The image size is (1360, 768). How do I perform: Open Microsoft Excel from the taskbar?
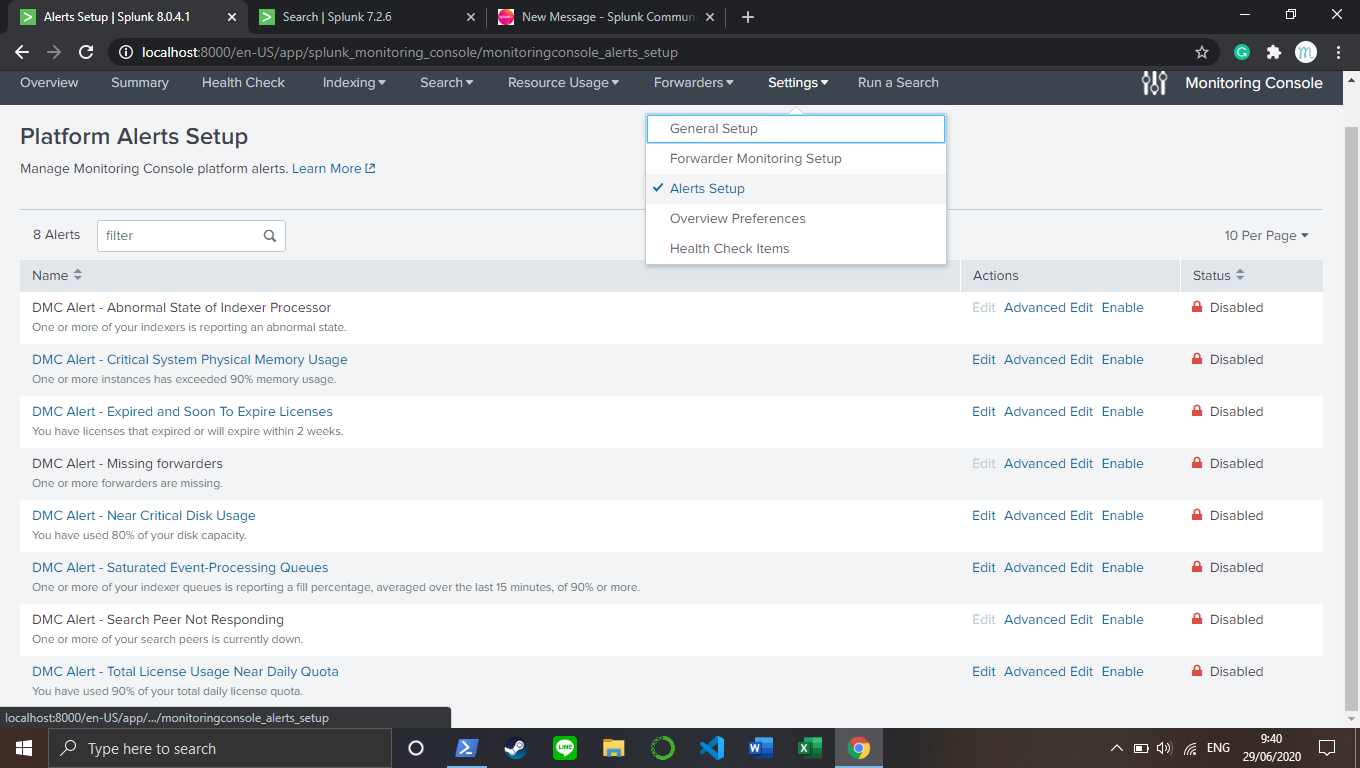[x=810, y=748]
